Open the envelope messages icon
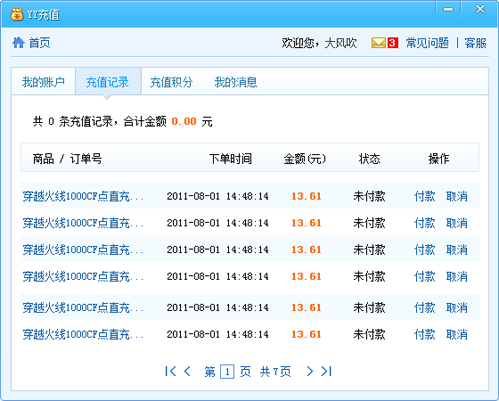The height and width of the screenshot is (401, 499). [x=379, y=43]
